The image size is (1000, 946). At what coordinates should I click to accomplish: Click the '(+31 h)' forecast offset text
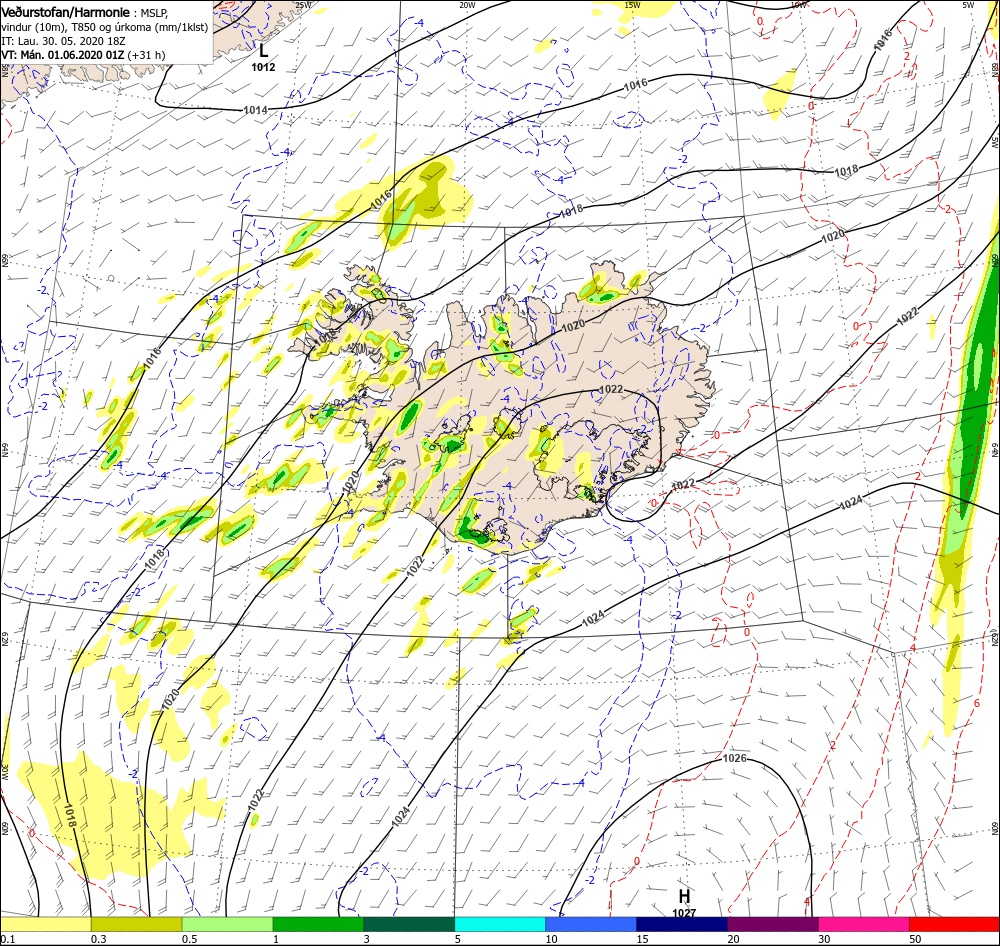click(146, 55)
